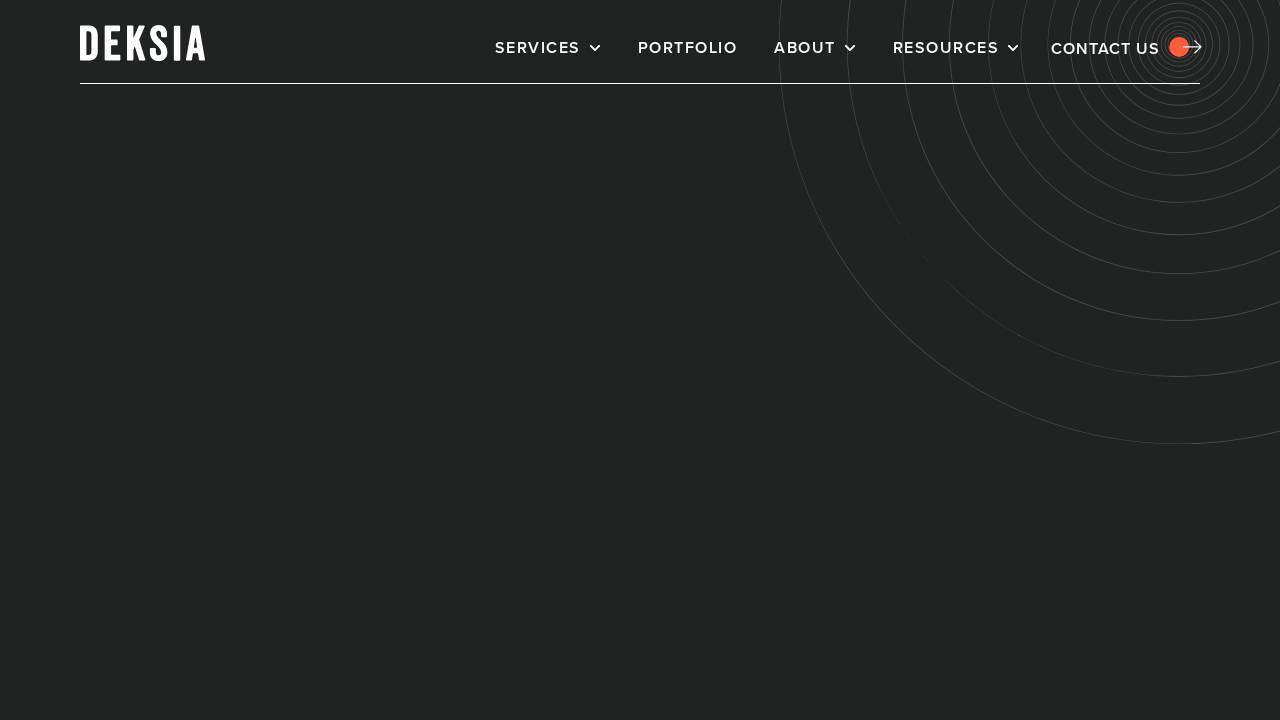Open the SERVICES navigation menu item

click(x=537, y=48)
